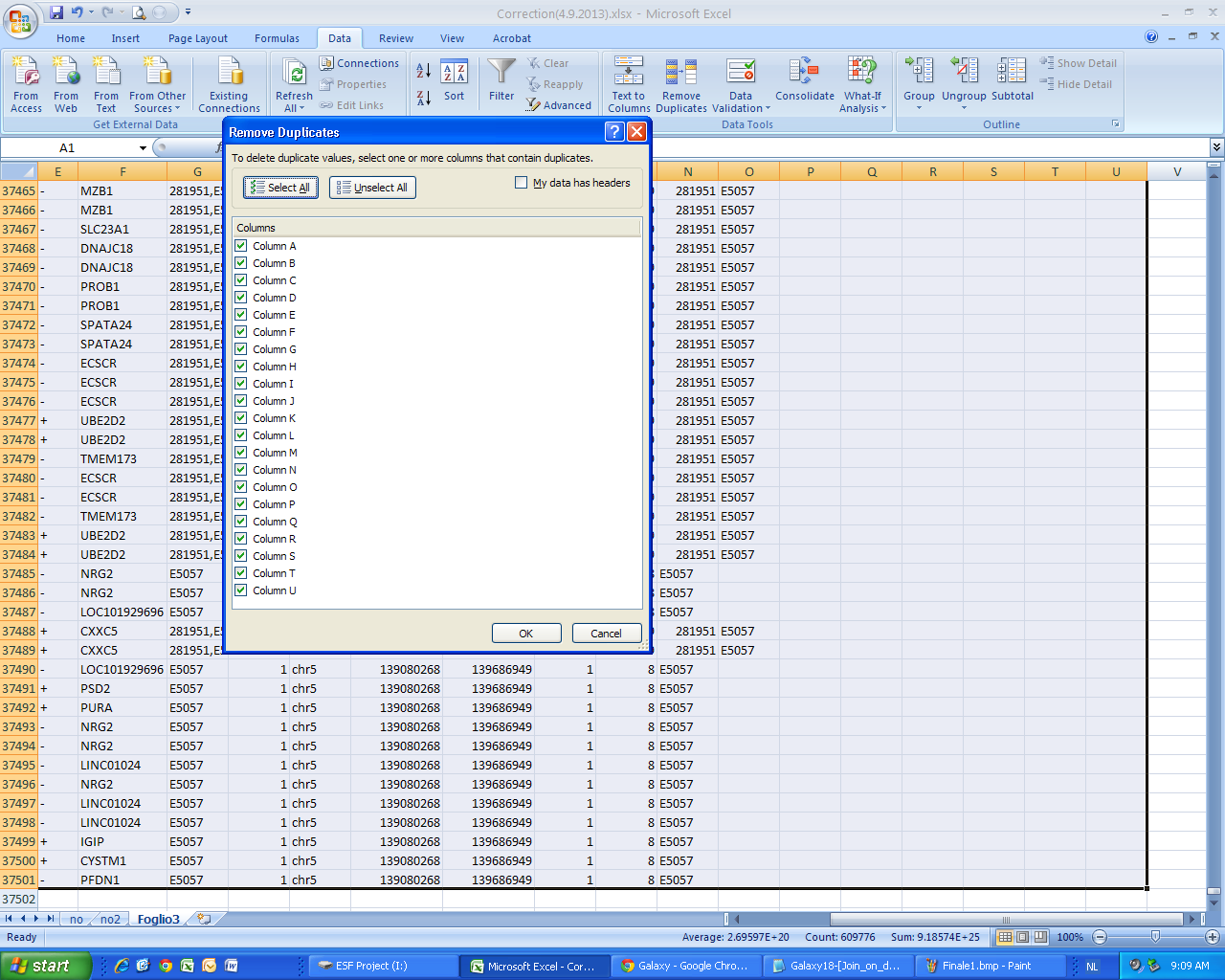Viewport: 1225px width, 980px height.
Task: Click the zoom slider in the status bar
Action: (x=1155, y=937)
